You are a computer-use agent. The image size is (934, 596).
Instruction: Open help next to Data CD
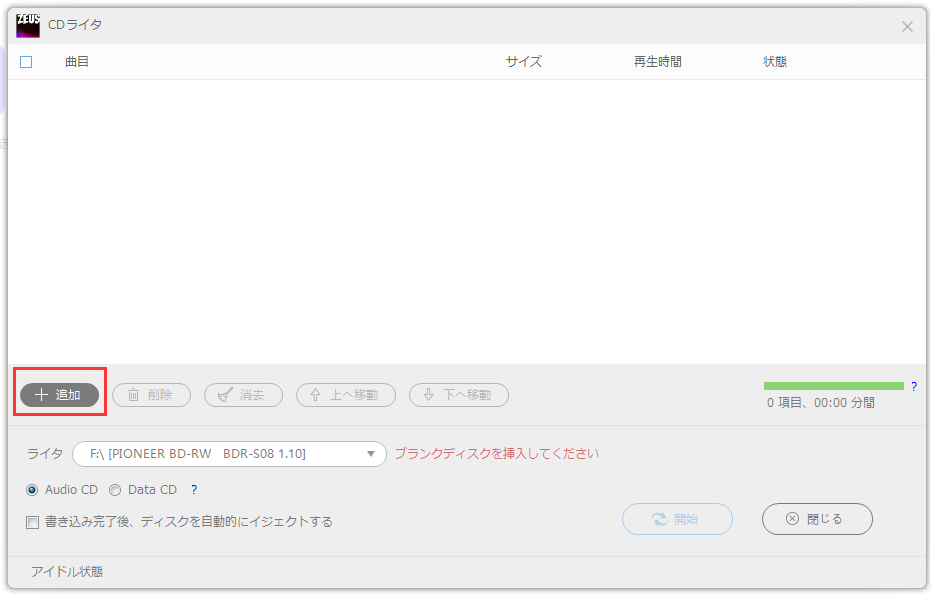pos(194,489)
